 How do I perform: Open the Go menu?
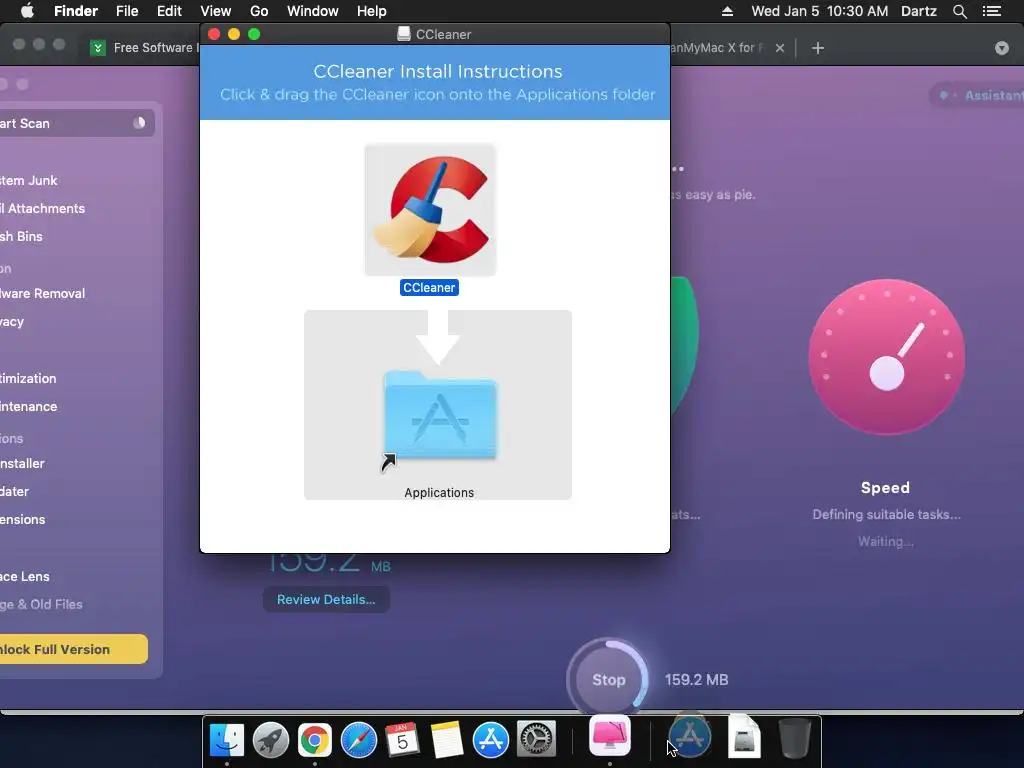point(259,11)
